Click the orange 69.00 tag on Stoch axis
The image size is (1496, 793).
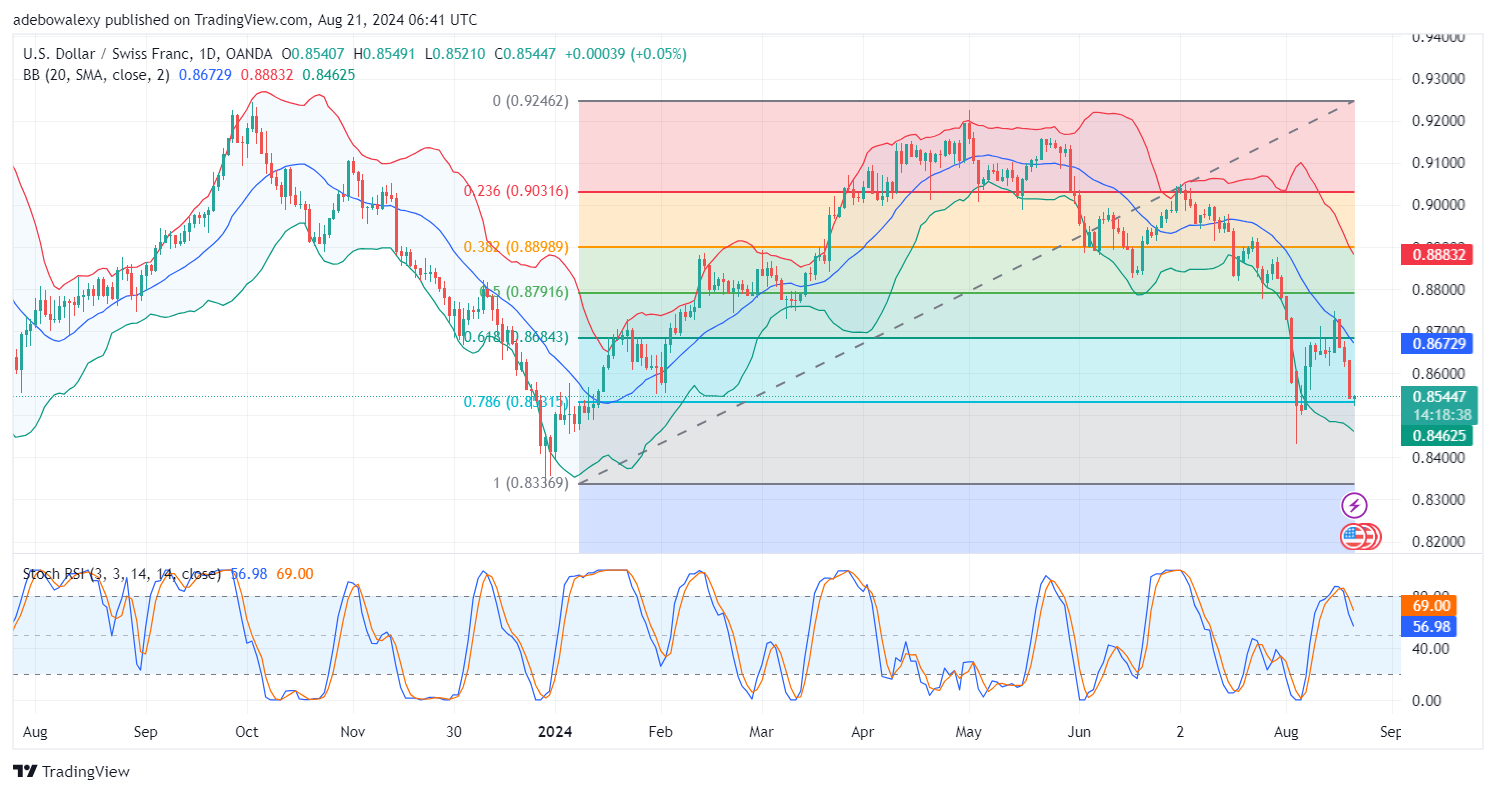click(x=1431, y=606)
